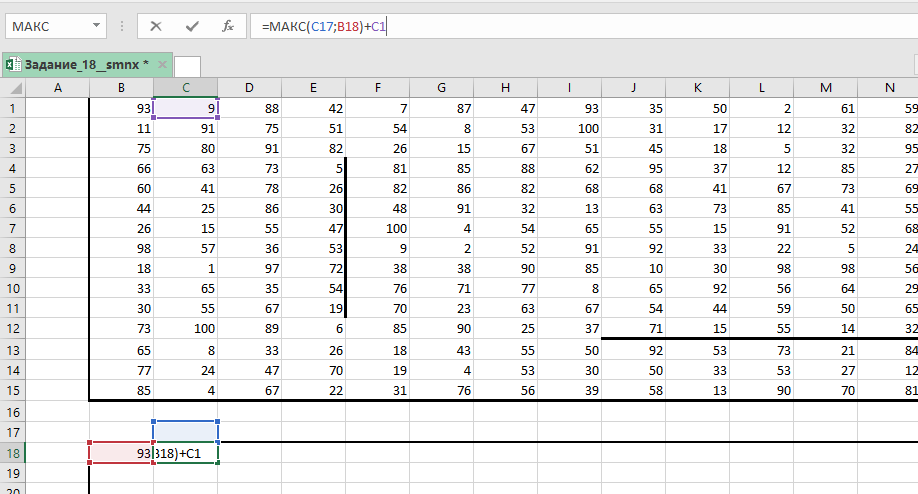Click cell C1 containing 9
The width and height of the screenshot is (918, 494).
click(186, 108)
